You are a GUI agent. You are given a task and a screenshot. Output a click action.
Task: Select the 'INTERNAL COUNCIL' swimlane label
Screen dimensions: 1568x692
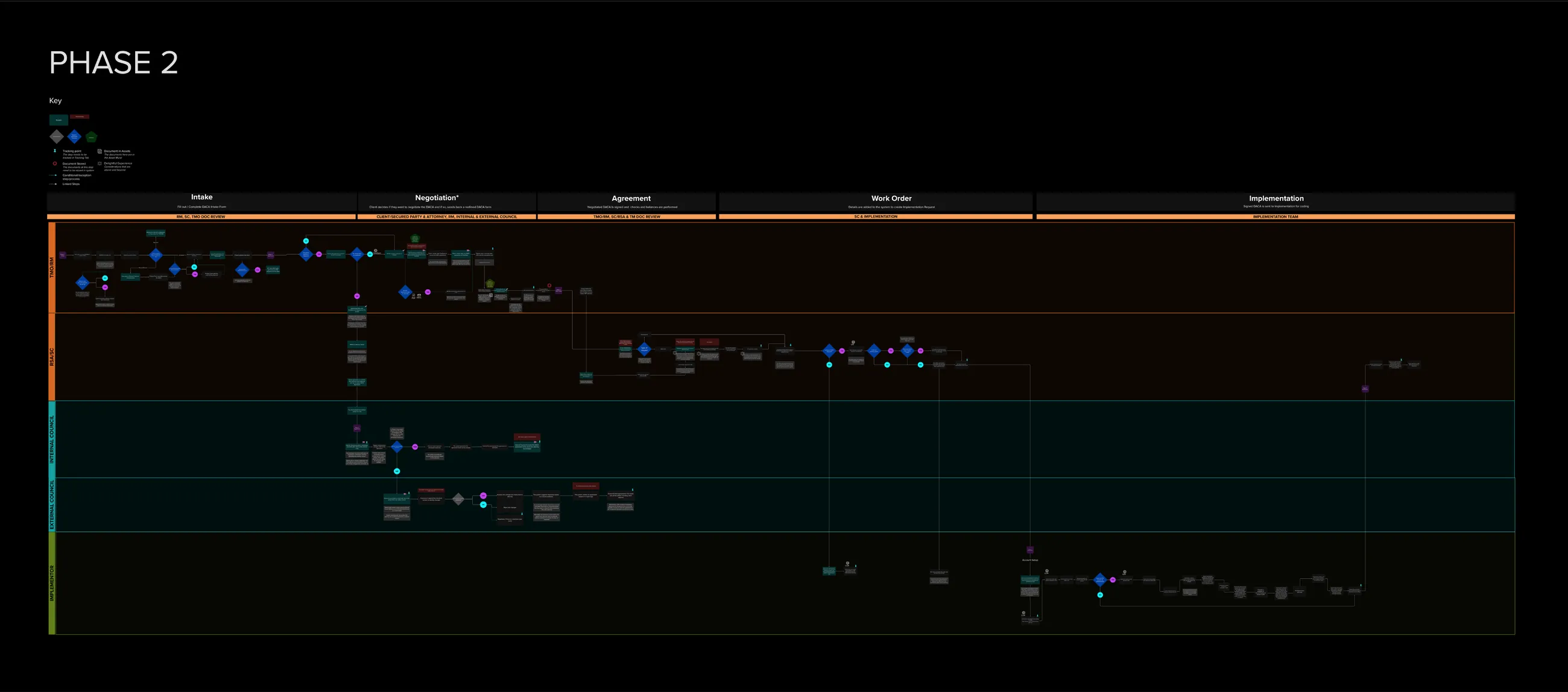coord(52,439)
